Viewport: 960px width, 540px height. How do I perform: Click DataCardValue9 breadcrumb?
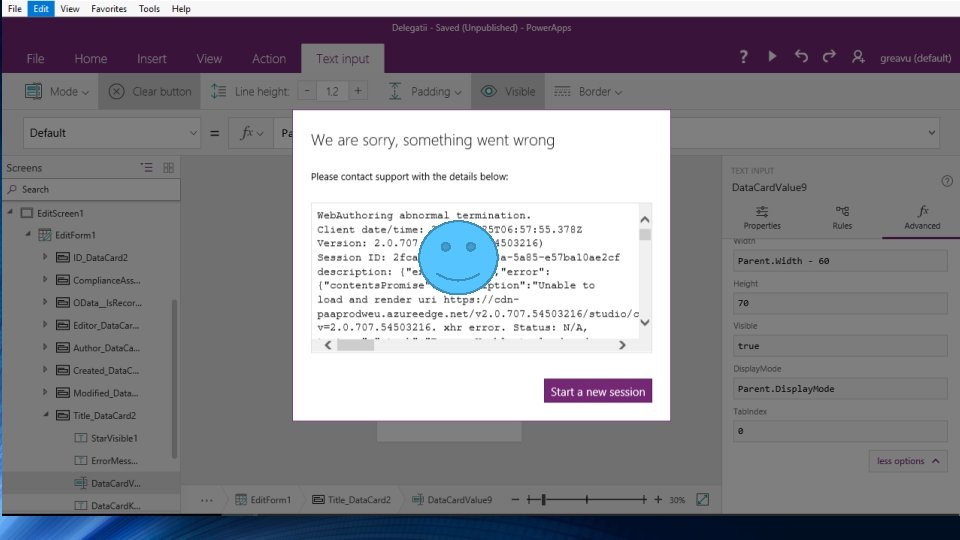pyautogui.click(x=452, y=500)
